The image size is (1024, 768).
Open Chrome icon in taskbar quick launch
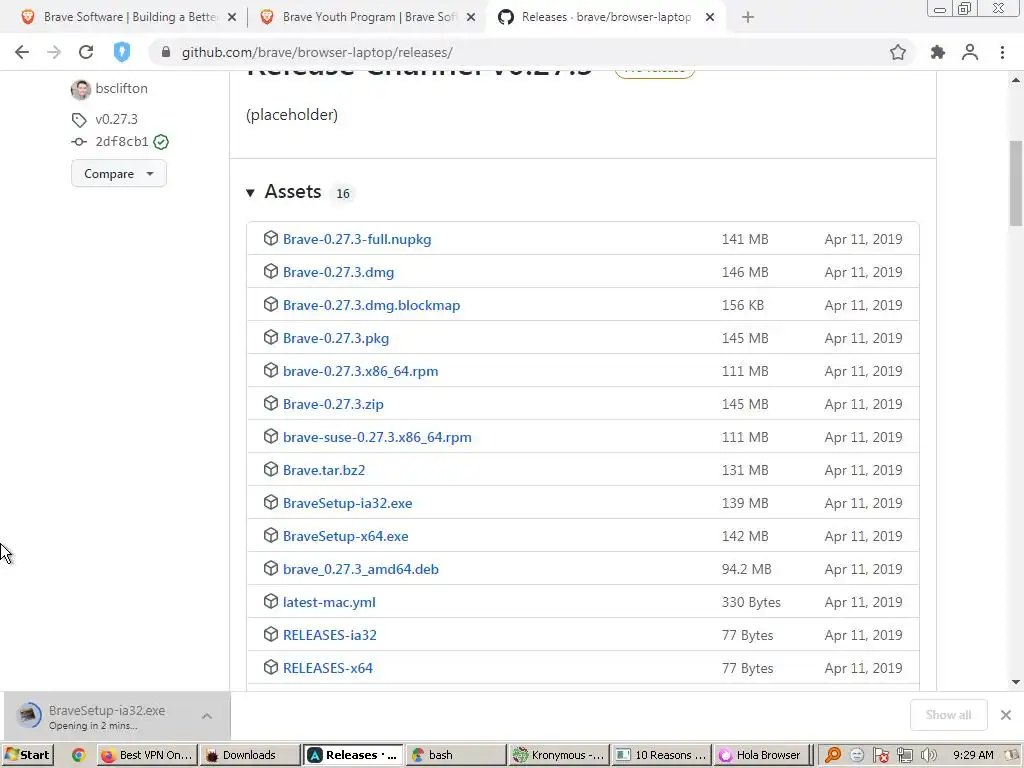tap(78, 755)
